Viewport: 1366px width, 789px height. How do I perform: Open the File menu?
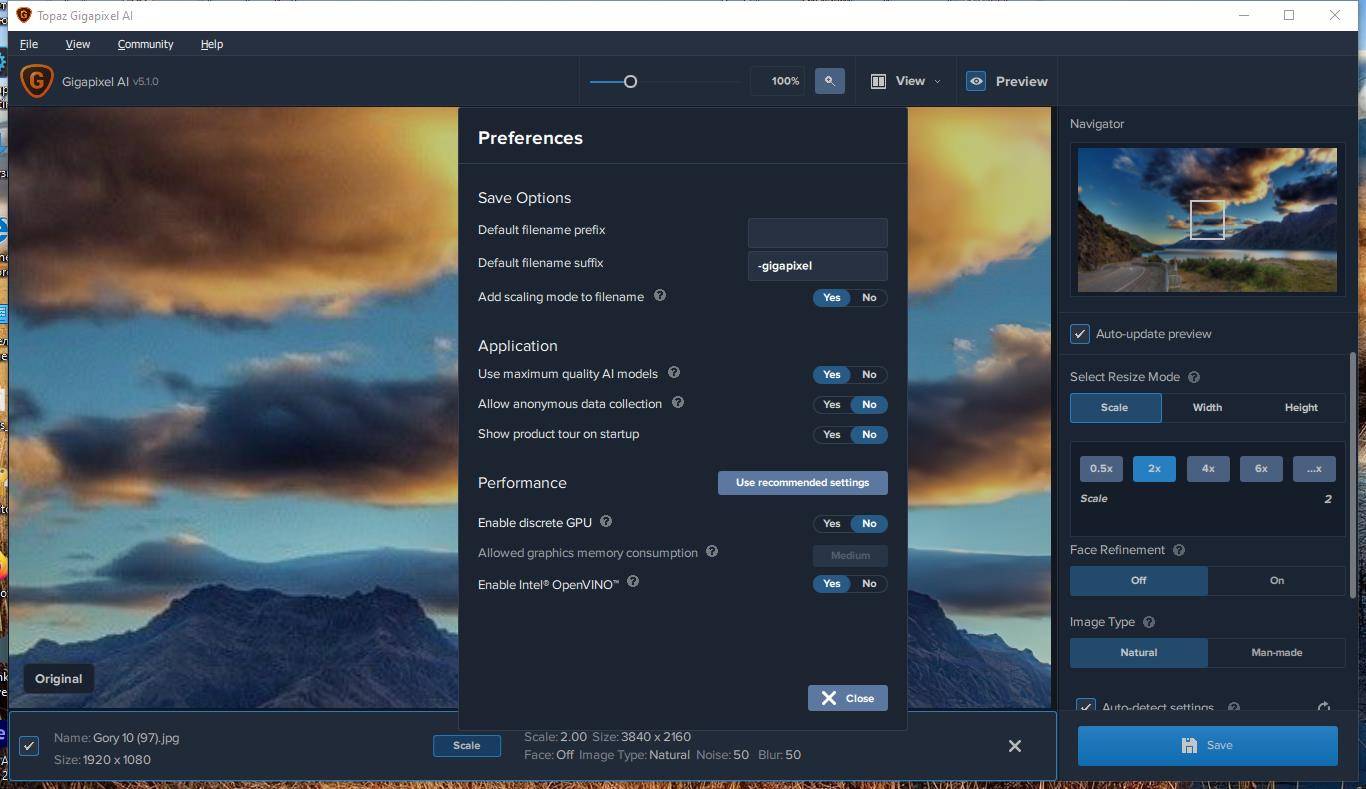coord(29,44)
